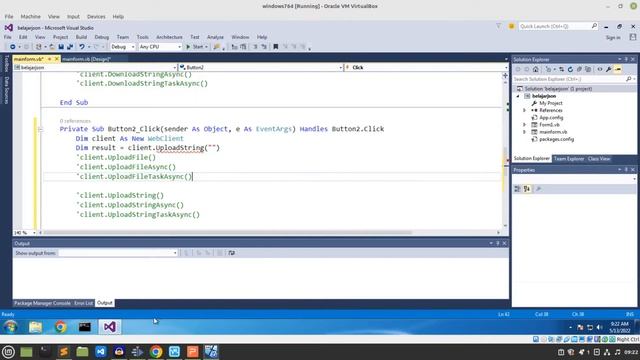Viewport: 640px width, 360px height.
Task: Click the Sign in link
Action: point(613,38)
